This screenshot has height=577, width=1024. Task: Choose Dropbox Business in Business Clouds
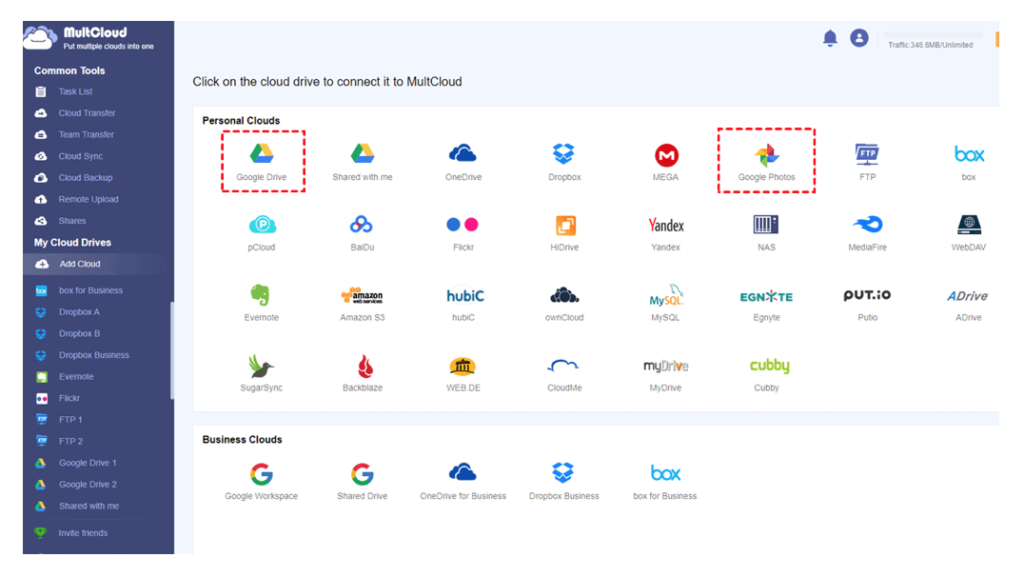click(564, 482)
